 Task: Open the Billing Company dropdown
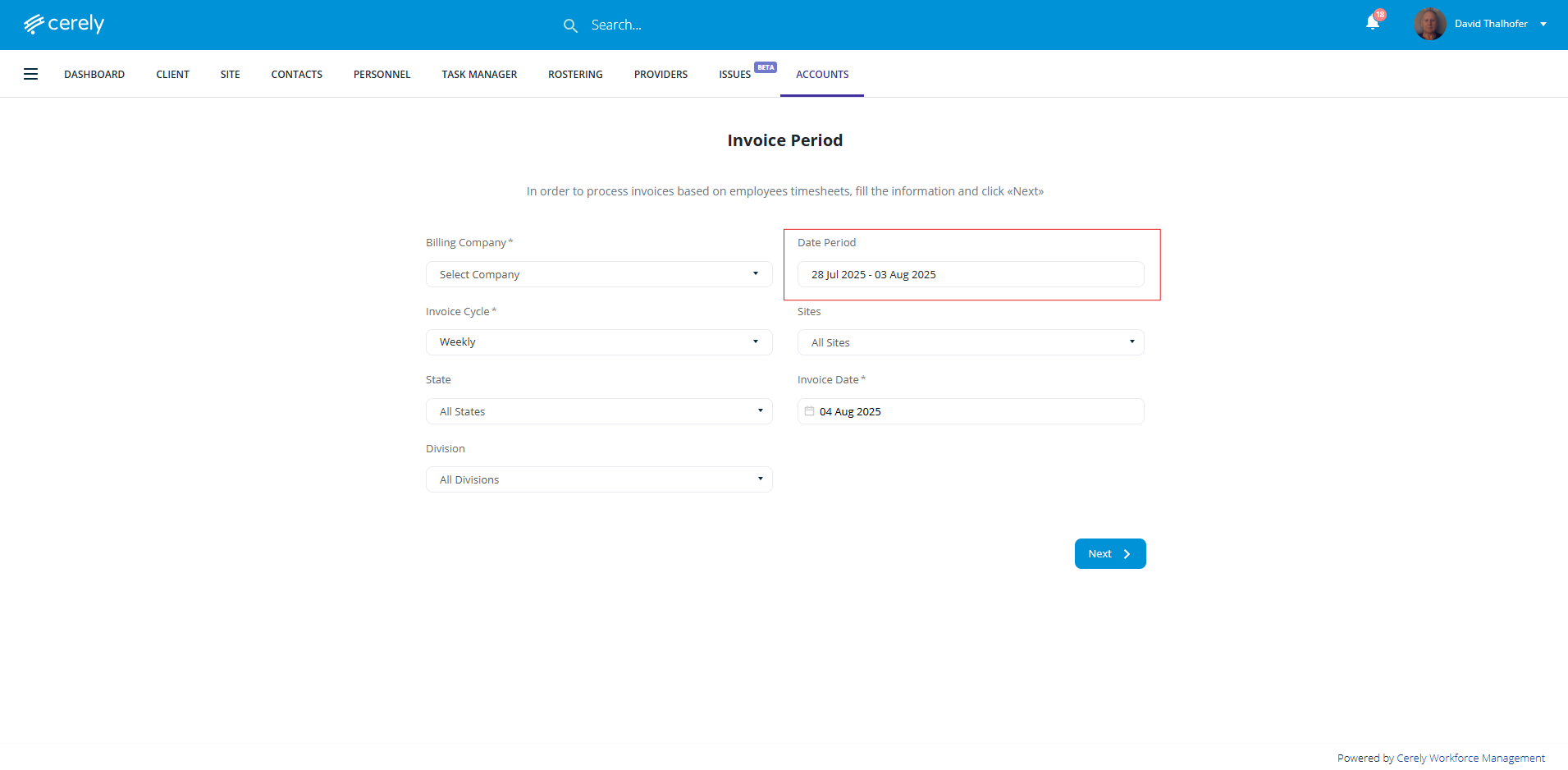pos(598,274)
